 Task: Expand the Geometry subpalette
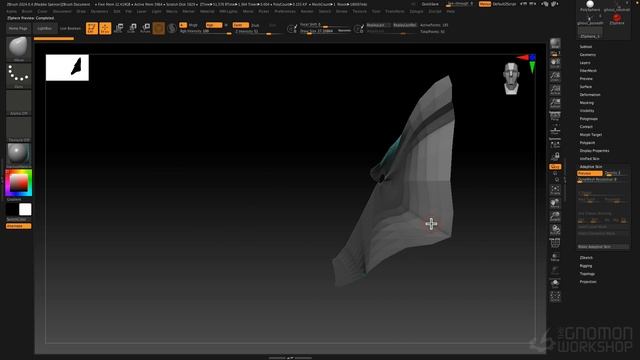click(588, 55)
